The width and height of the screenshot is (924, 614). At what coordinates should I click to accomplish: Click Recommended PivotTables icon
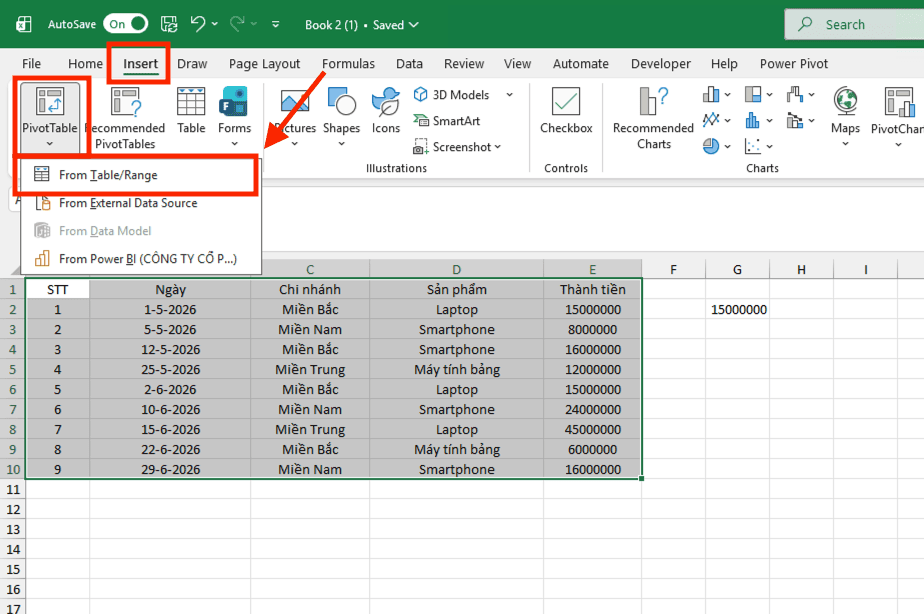coord(126,101)
